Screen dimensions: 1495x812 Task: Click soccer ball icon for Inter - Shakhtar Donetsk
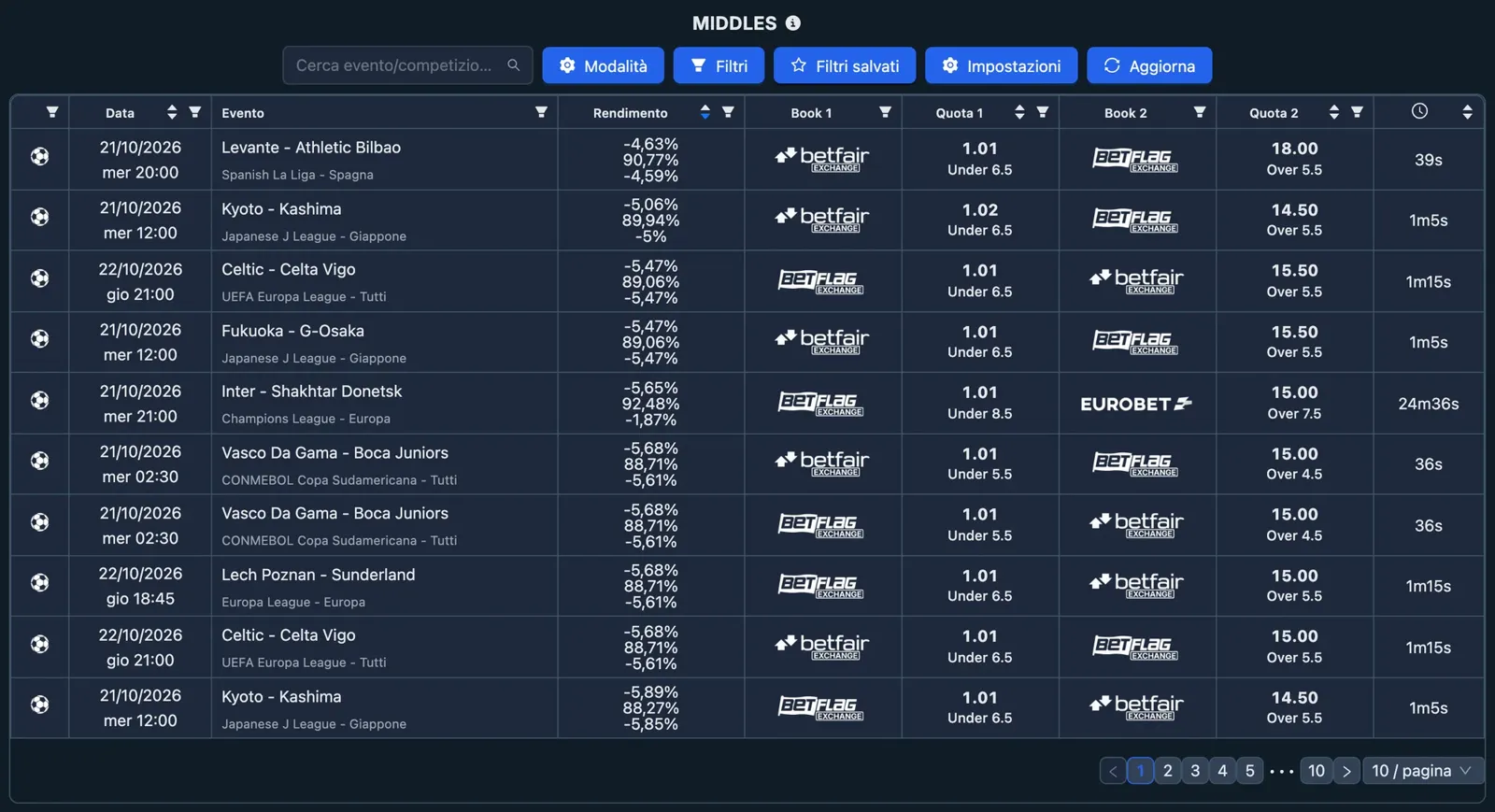(39, 400)
